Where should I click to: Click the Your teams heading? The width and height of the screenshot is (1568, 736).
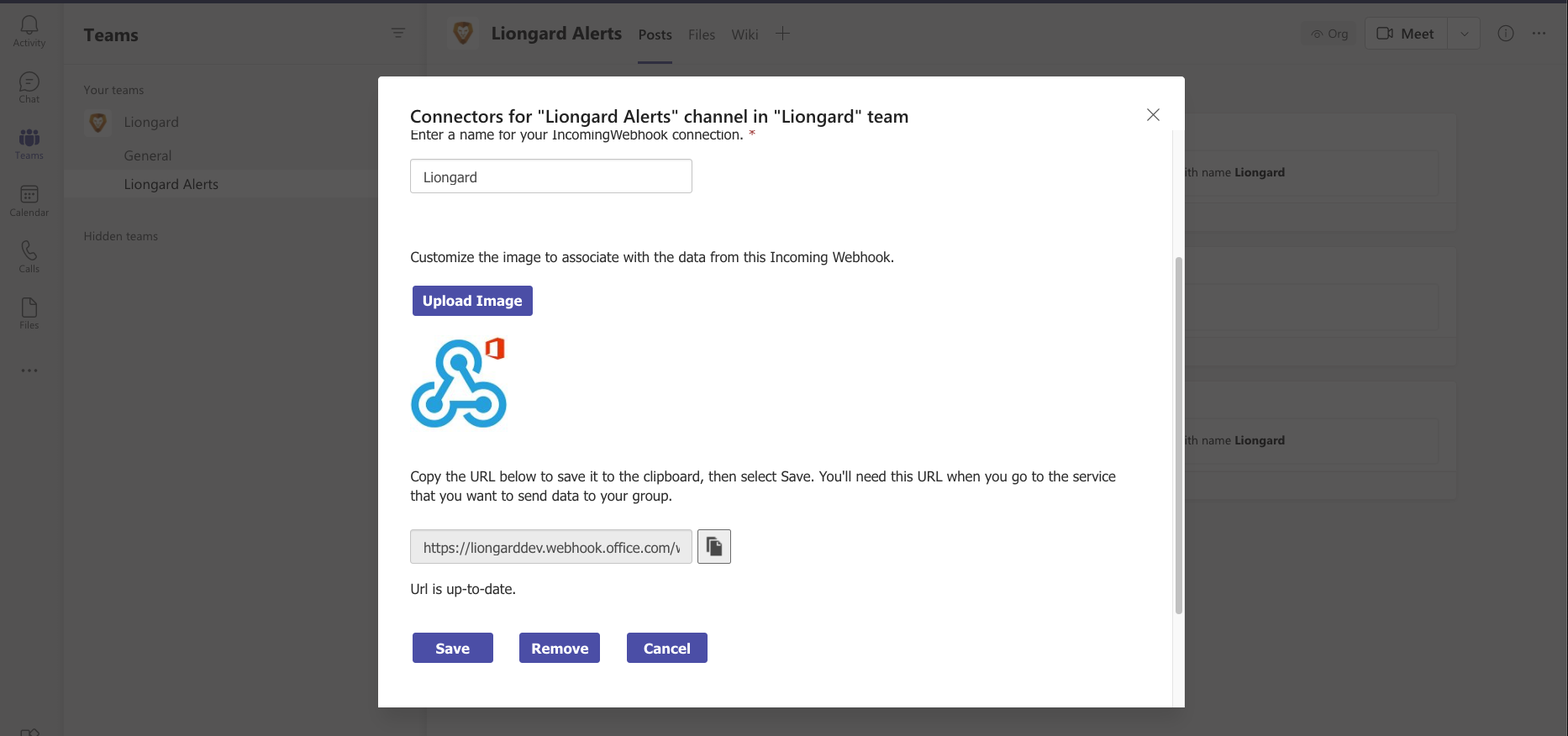tap(113, 90)
